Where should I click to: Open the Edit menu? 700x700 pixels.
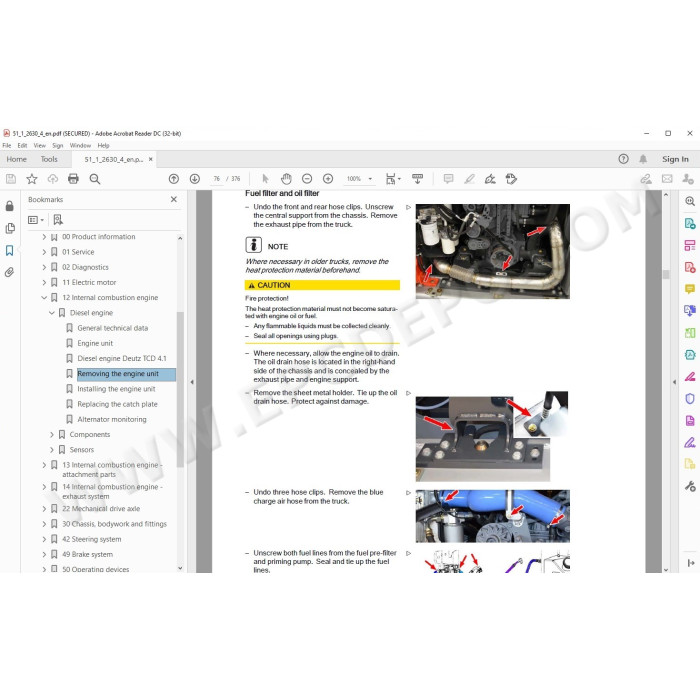pyautogui.click(x=22, y=146)
